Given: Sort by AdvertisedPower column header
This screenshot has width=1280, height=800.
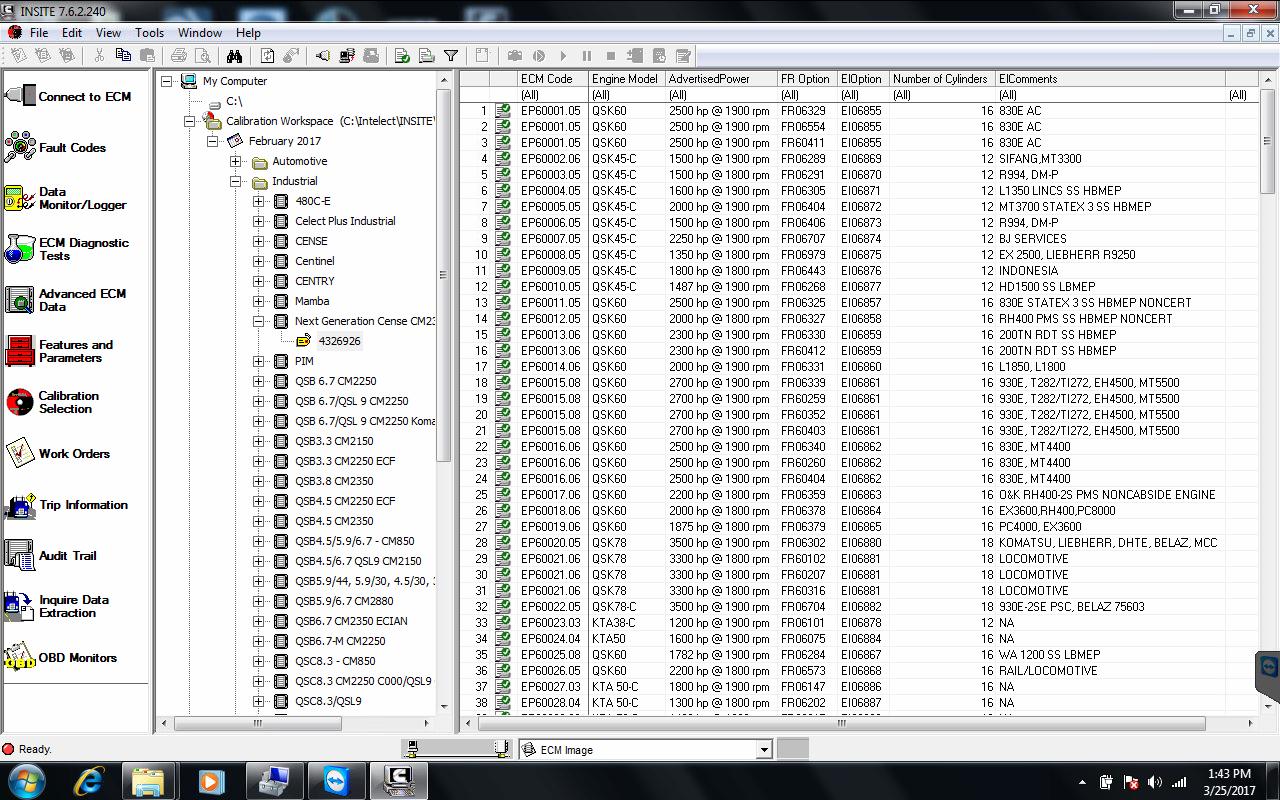Looking at the screenshot, I should (x=721, y=79).
